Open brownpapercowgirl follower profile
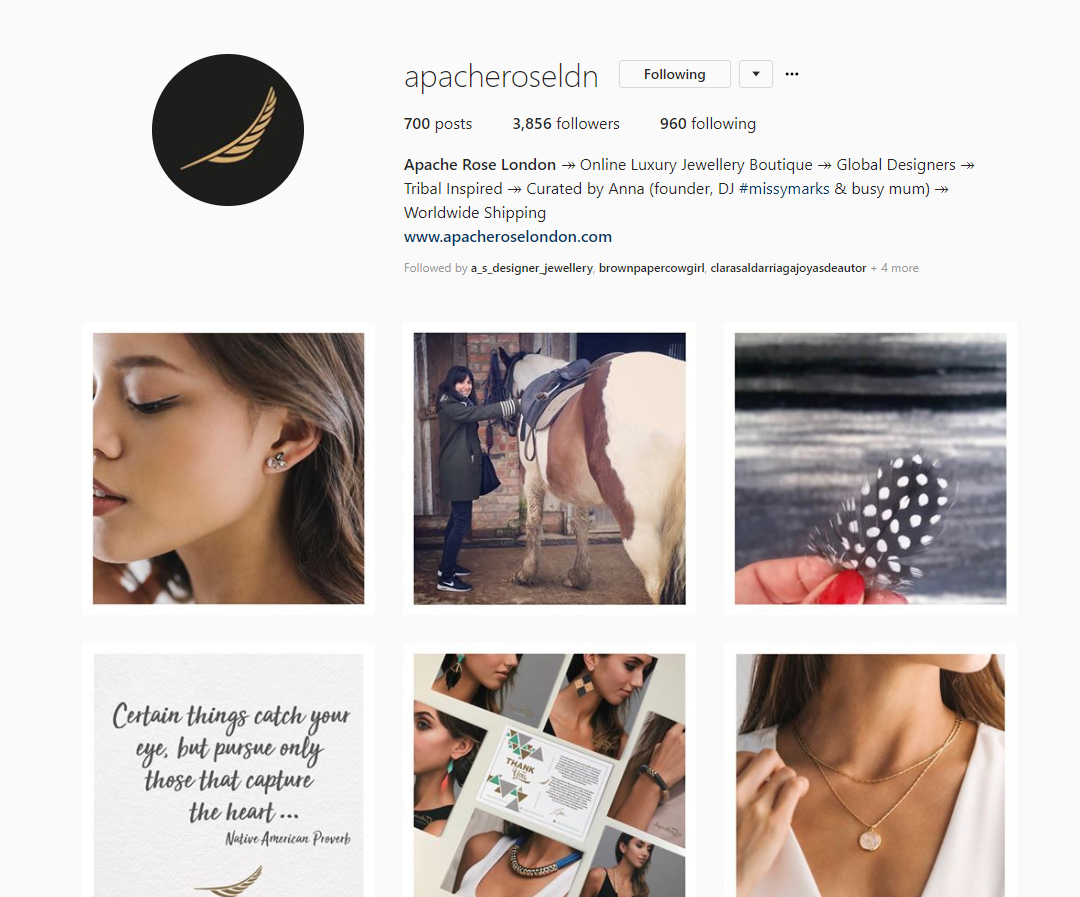 click(652, 268)
